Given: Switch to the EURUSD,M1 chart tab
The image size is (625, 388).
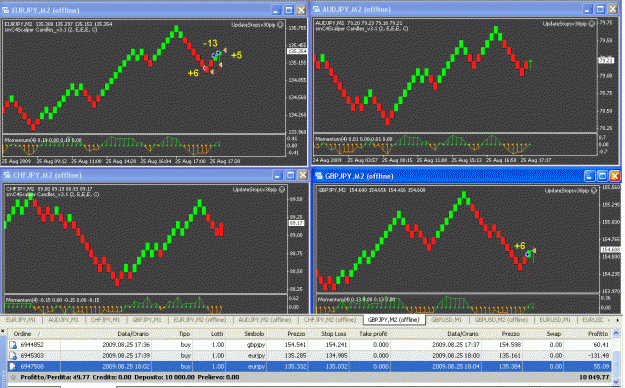Looking at the screenshot, I should click(x=555, y=320).
